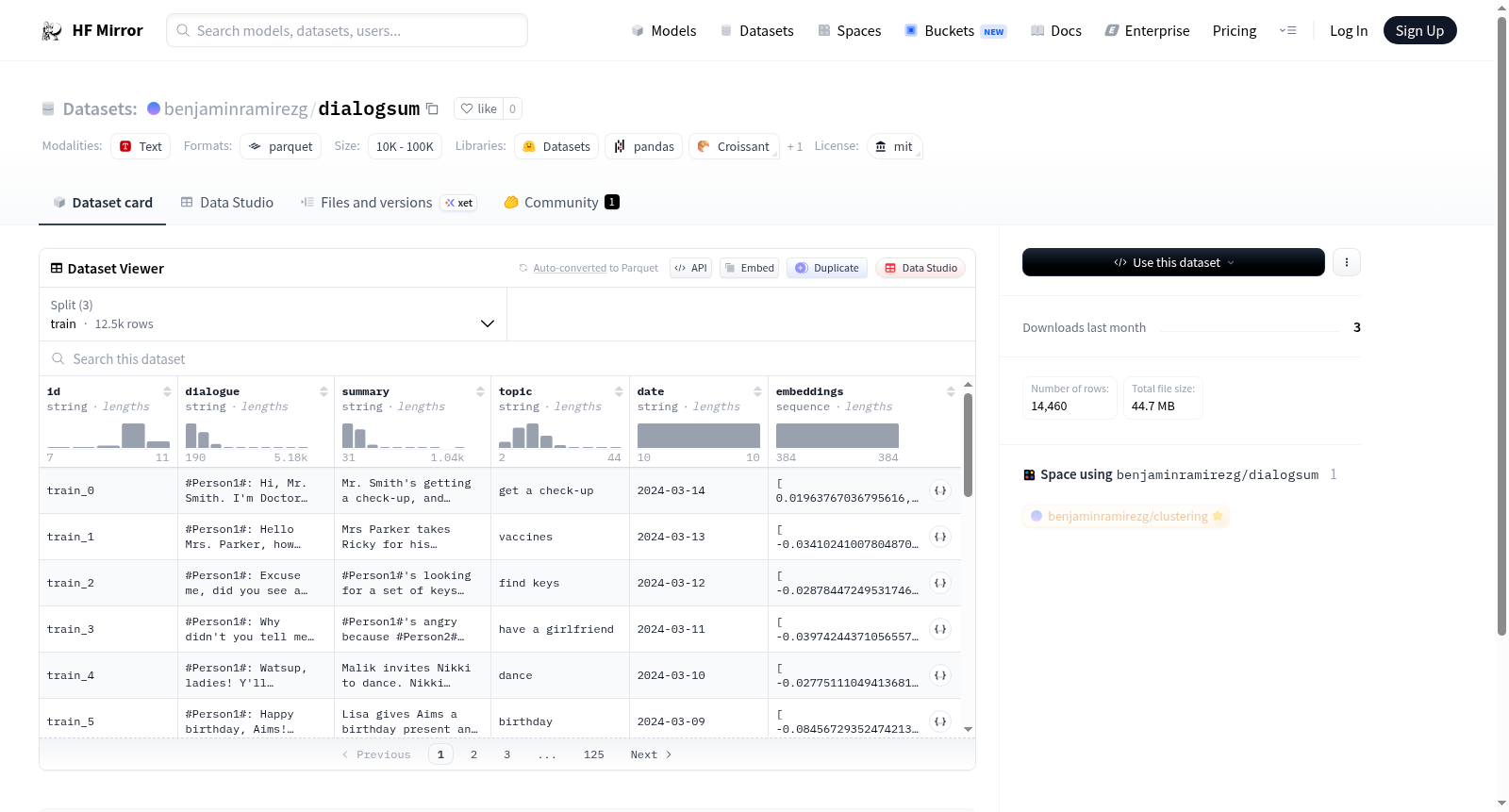Viewport: 1509px width, 812px height.
Task: Filter by 10K - 100K size tag
Action: tap(405, 146)
